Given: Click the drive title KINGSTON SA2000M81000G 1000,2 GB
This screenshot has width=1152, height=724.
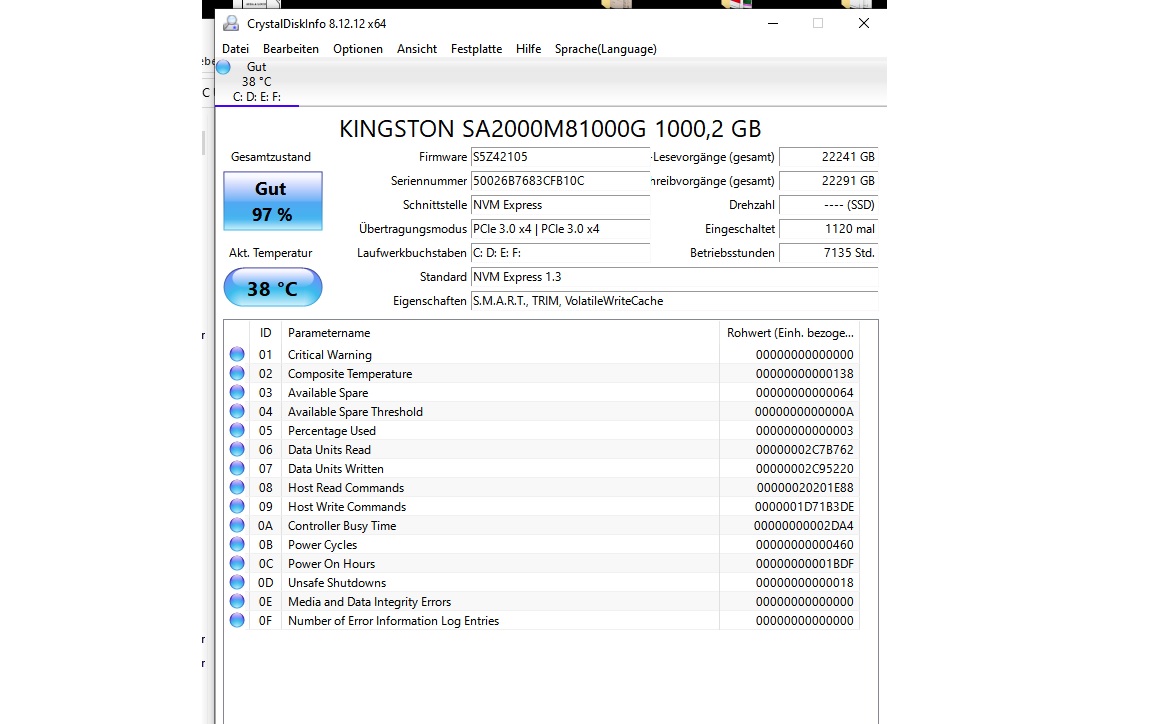Looking at the screenshot, I should coord(550,129).
